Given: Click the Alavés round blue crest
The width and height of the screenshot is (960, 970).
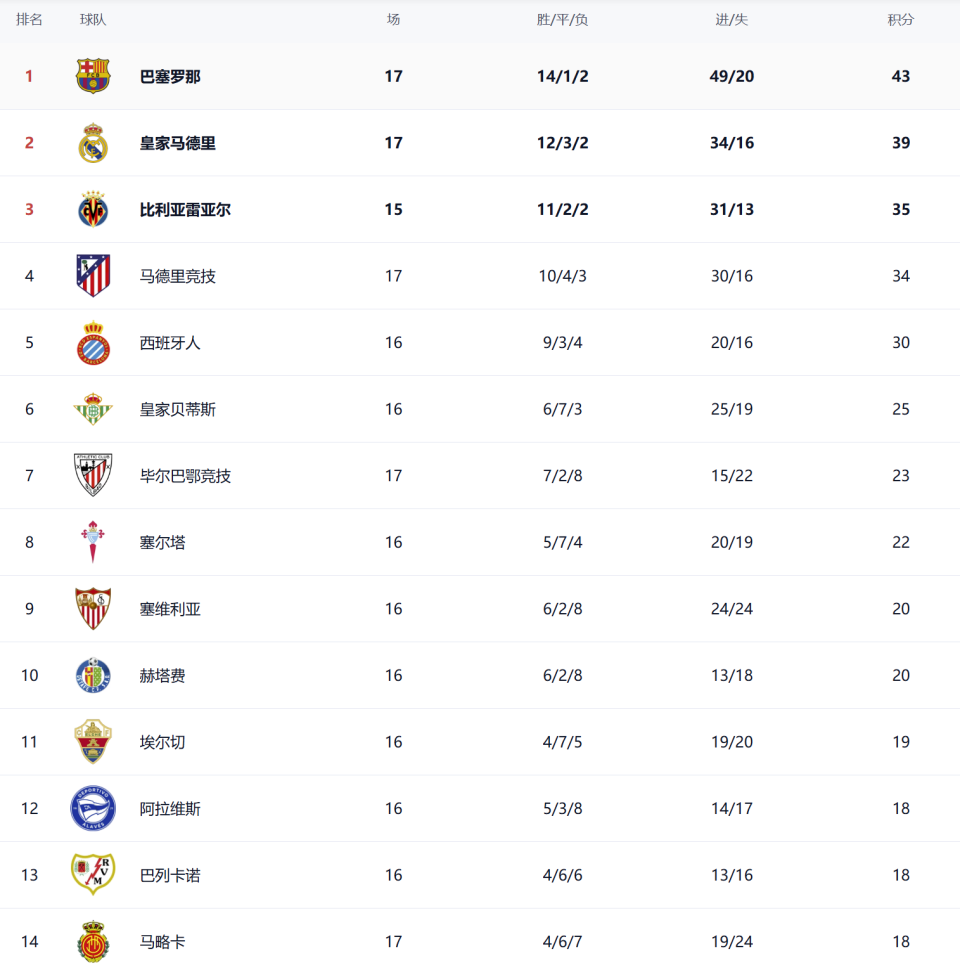Looking at the screenshot, I should (93, 808).
